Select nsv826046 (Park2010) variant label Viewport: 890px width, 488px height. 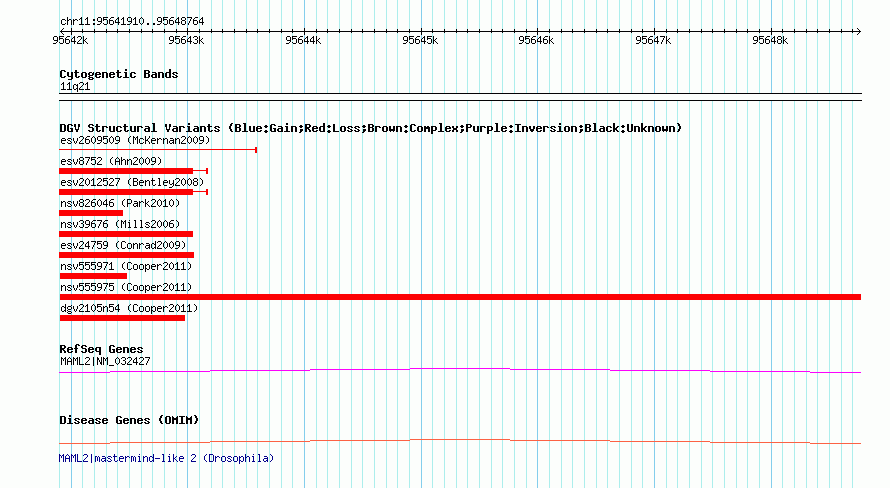click(120, 203)
